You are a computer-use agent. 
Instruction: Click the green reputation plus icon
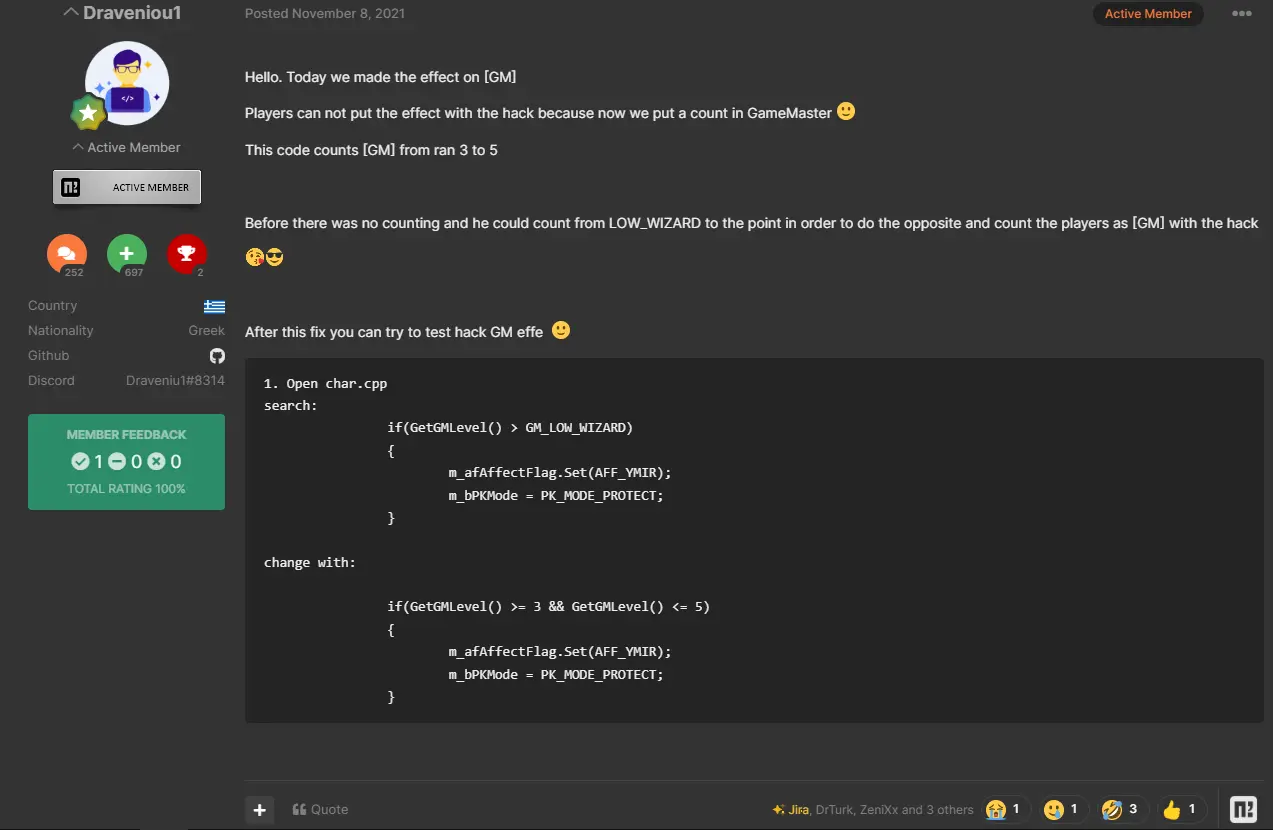[127, 254]
